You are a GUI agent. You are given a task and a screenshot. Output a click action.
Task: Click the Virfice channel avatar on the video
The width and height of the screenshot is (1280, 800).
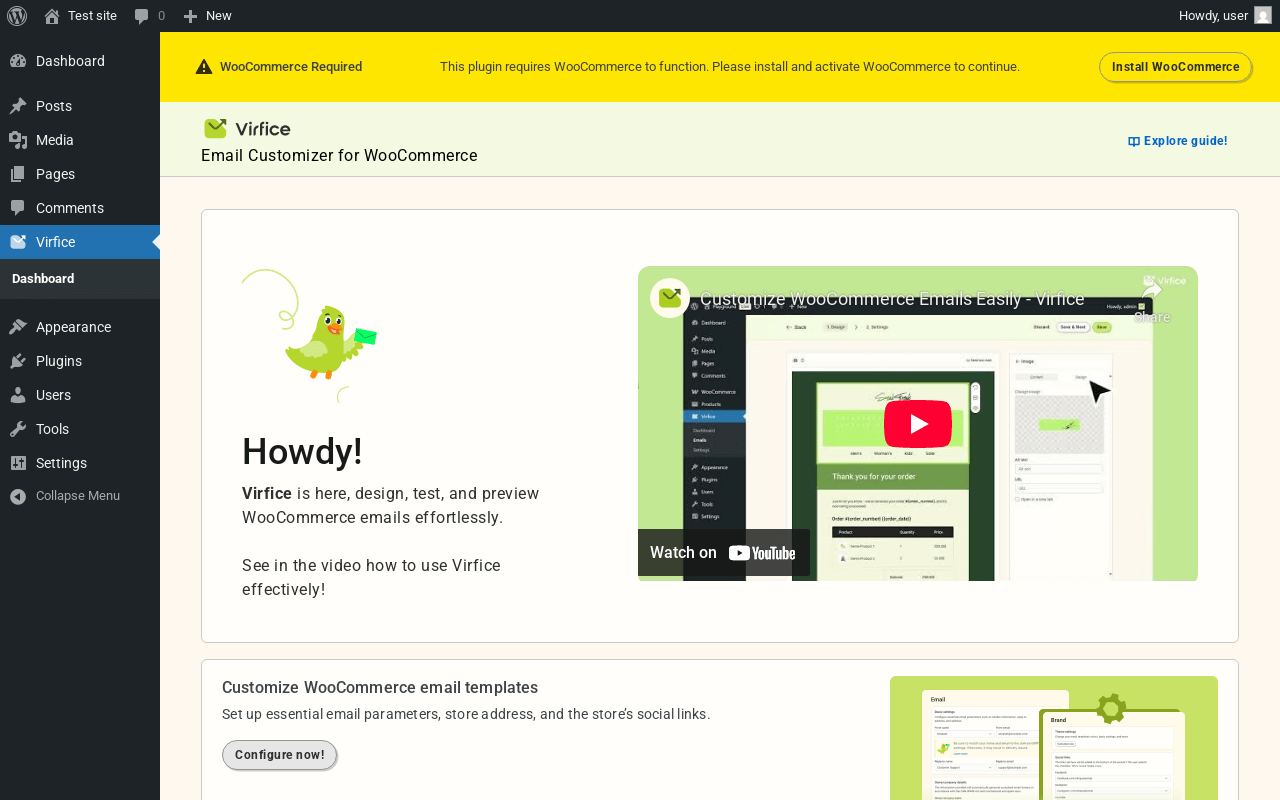click(670, 298)
